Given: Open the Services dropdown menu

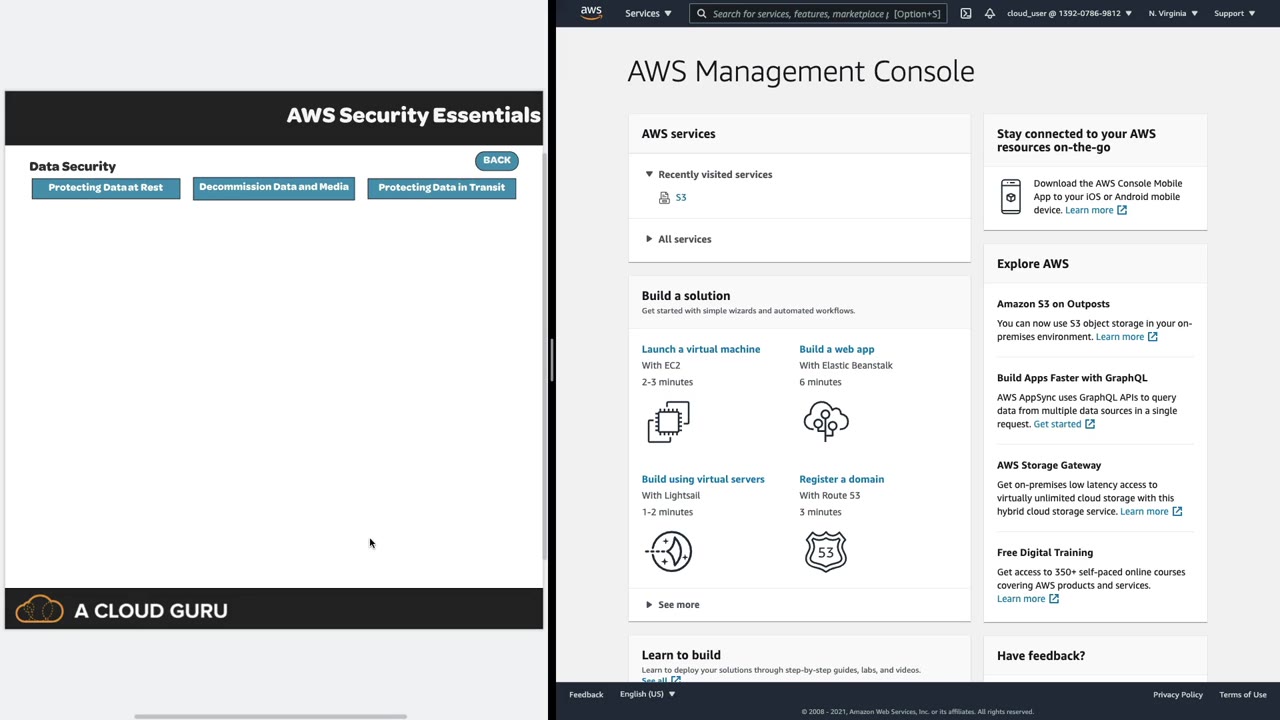Looking at the screenshot, I should 648,14.
